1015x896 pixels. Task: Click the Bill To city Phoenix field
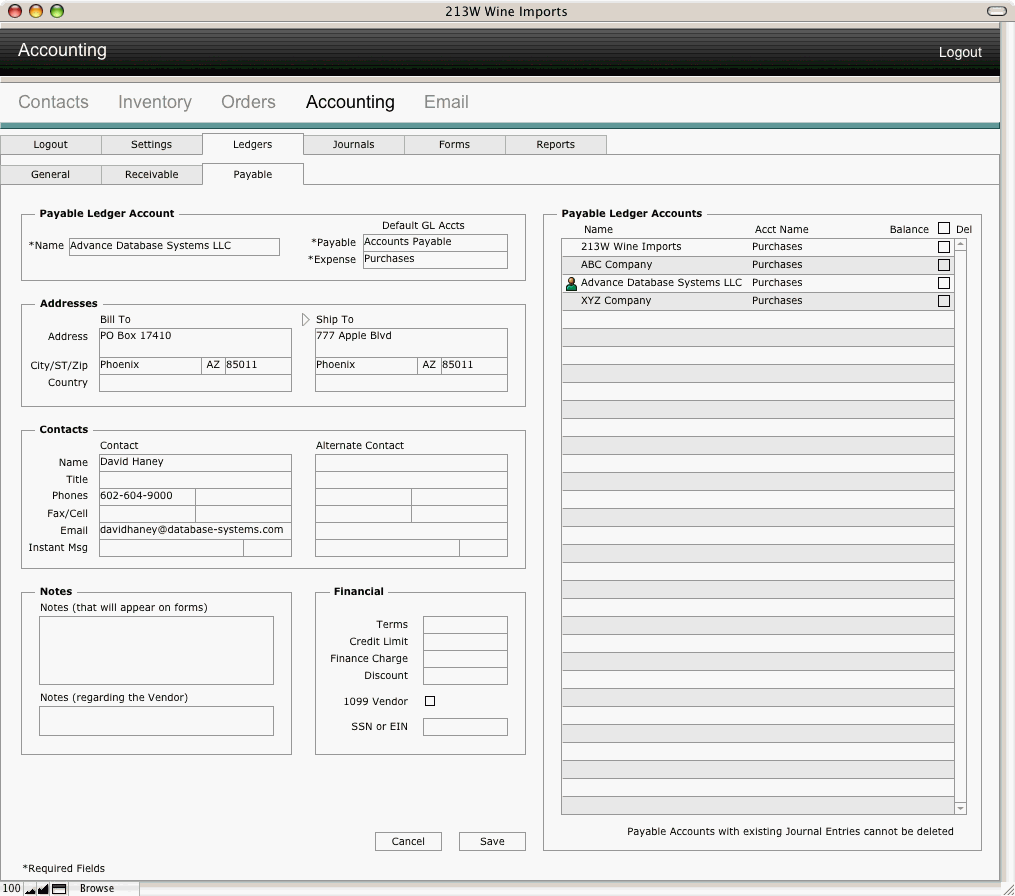(x=150, y=366)
